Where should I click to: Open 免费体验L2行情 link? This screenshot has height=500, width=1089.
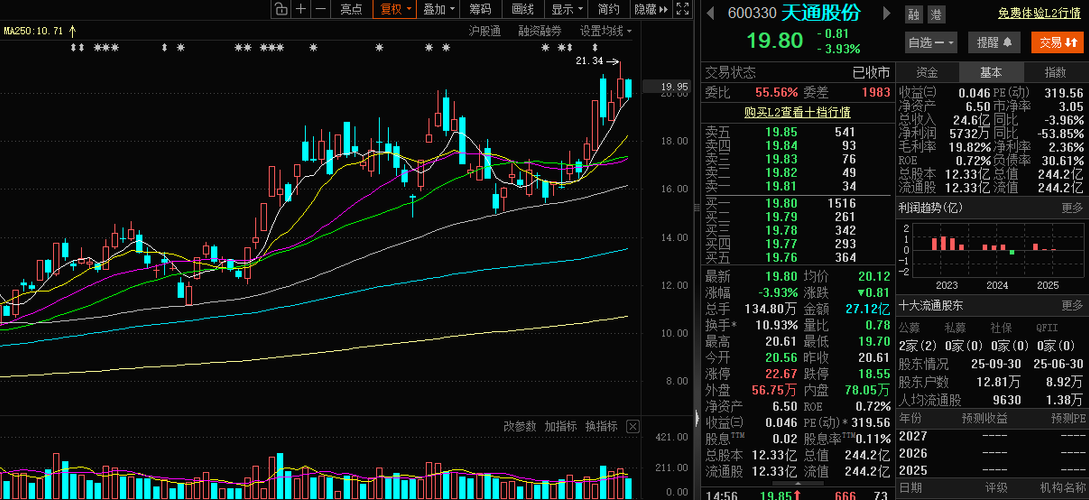(x=1039, y=13)
